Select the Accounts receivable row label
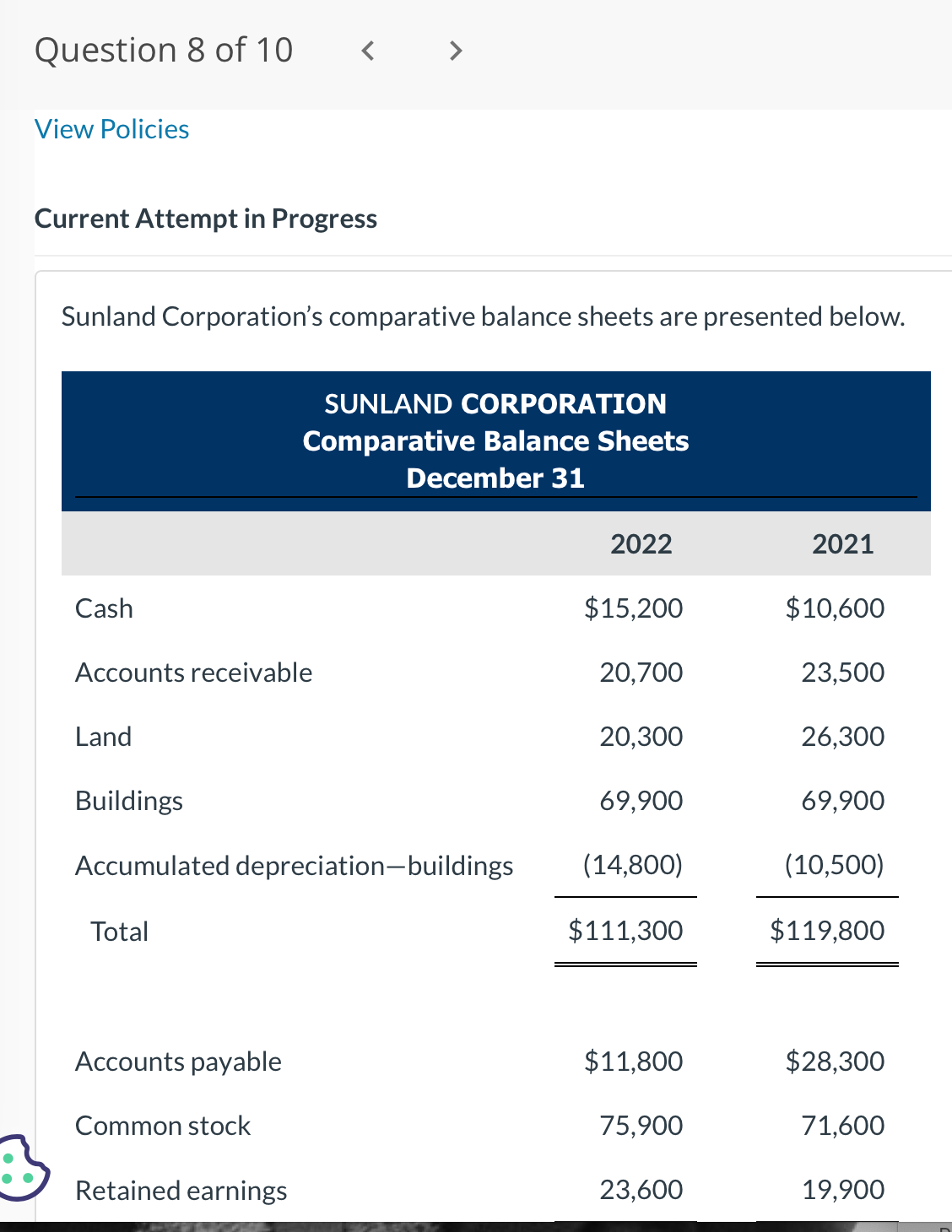 193,672
